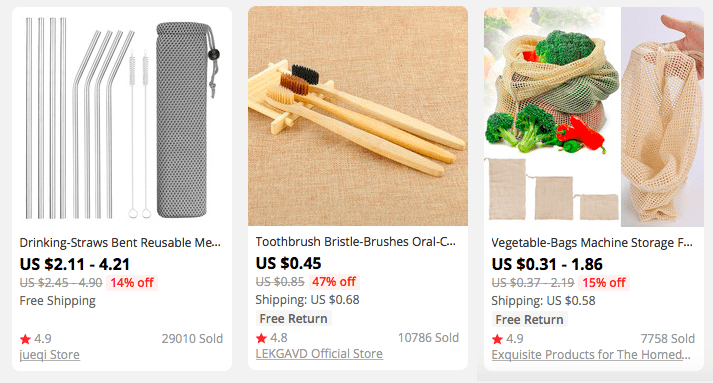This screenshot has height=383, width=713.
Task: Open the Toothbrush Bristle-Brushes title link
Action: [x=356, y=242]
